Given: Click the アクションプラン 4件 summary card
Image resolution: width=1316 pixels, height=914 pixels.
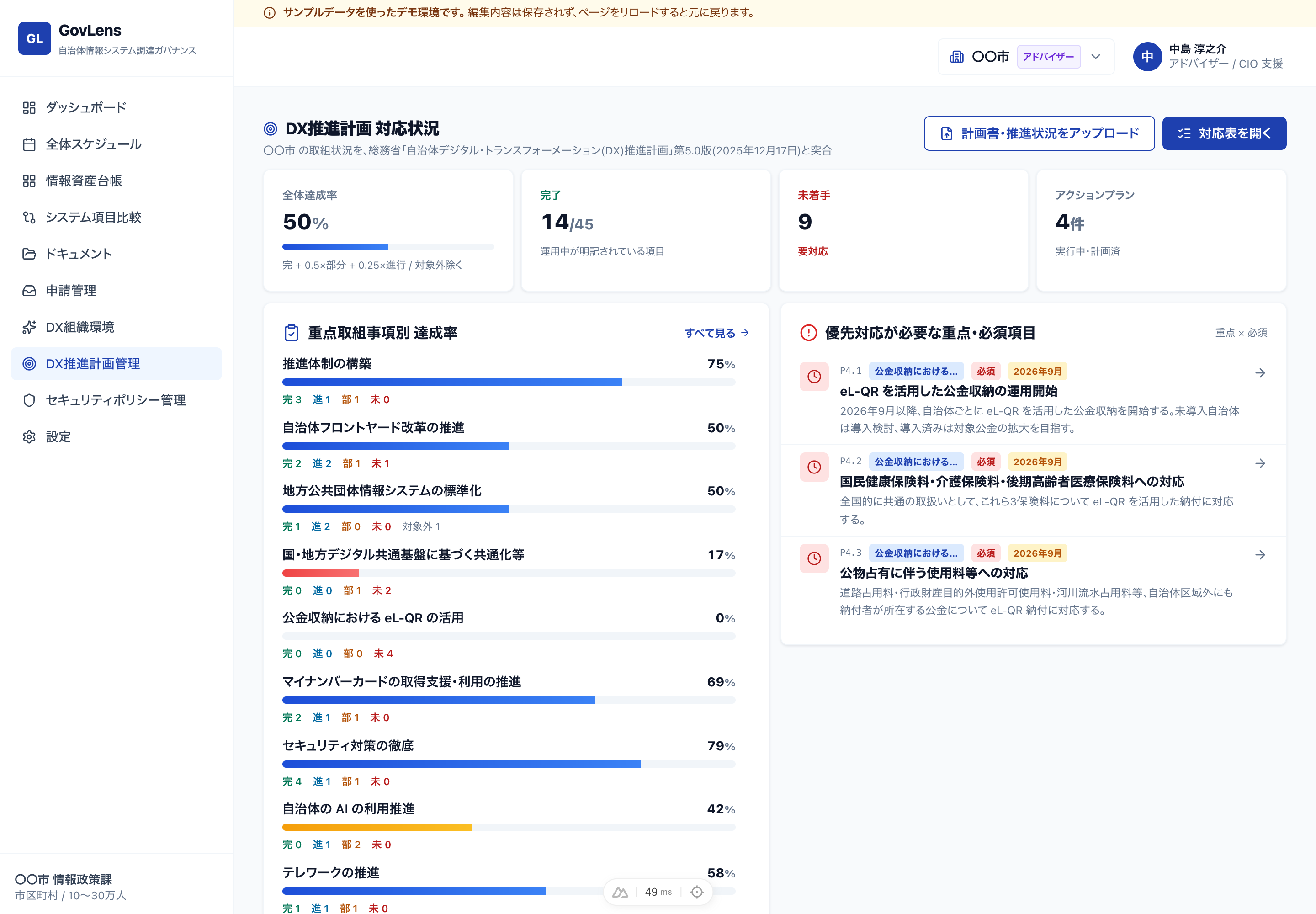Looking at the screenshot, I should point(1162,230).
